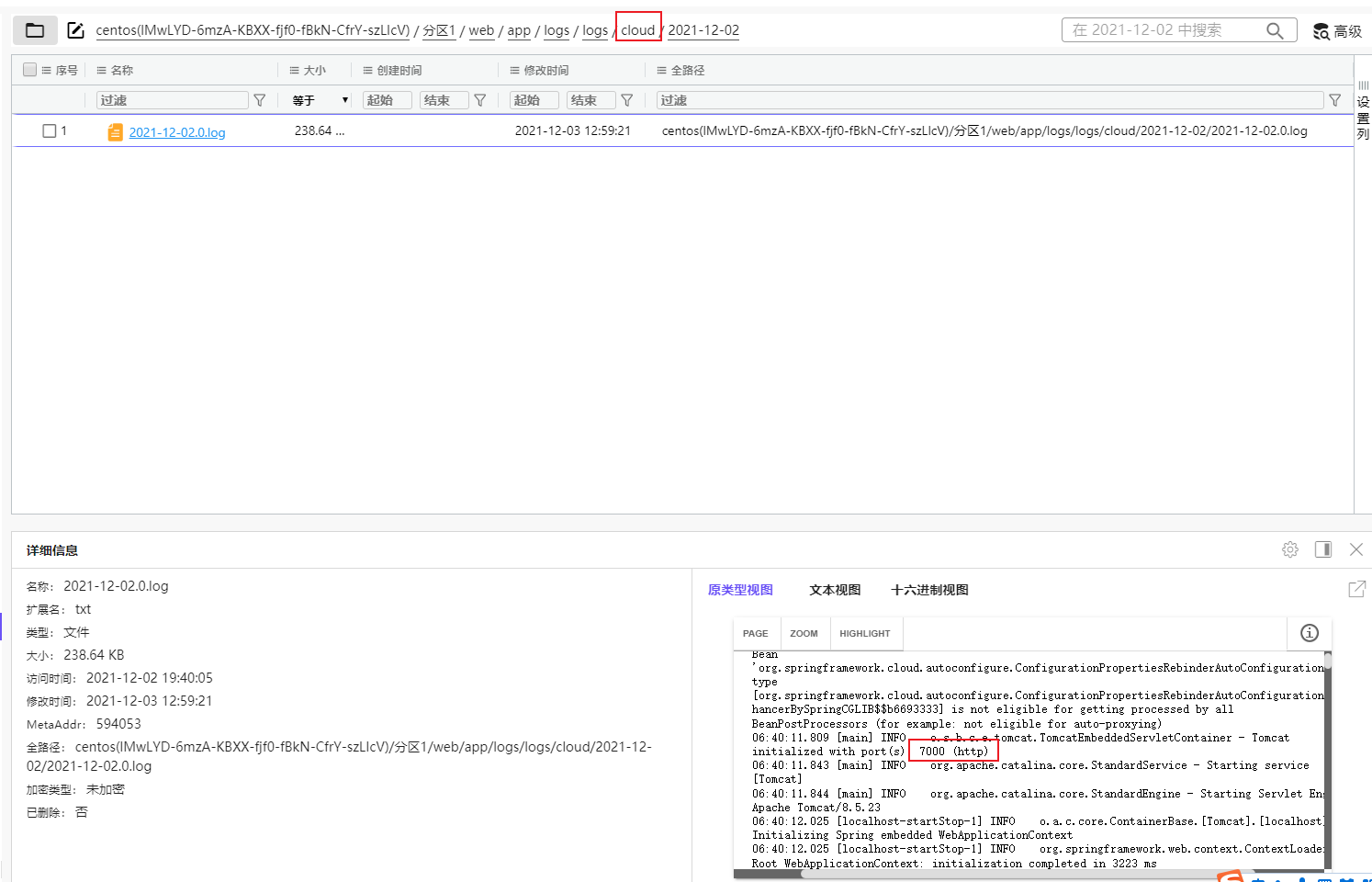Navigate to cloud folder in breadcrumb
This screenshot has height=882, width=1372.
click(x=637, y=30)
